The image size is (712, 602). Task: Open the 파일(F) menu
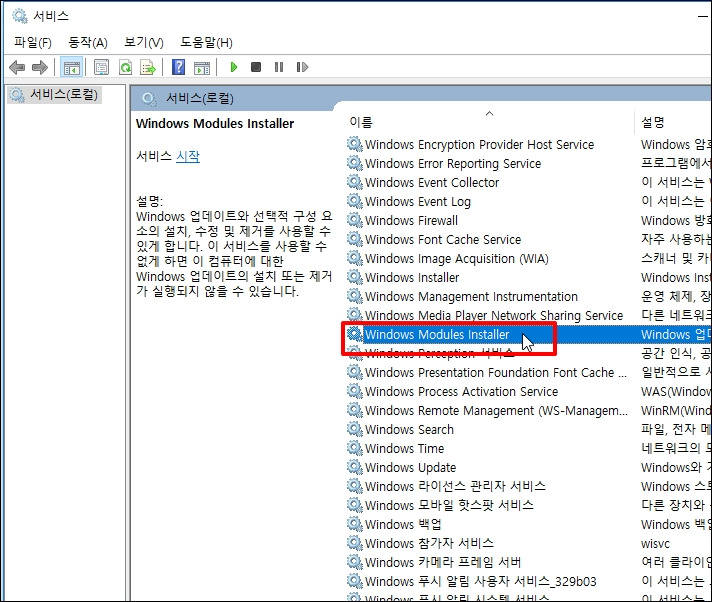(33, 43)
